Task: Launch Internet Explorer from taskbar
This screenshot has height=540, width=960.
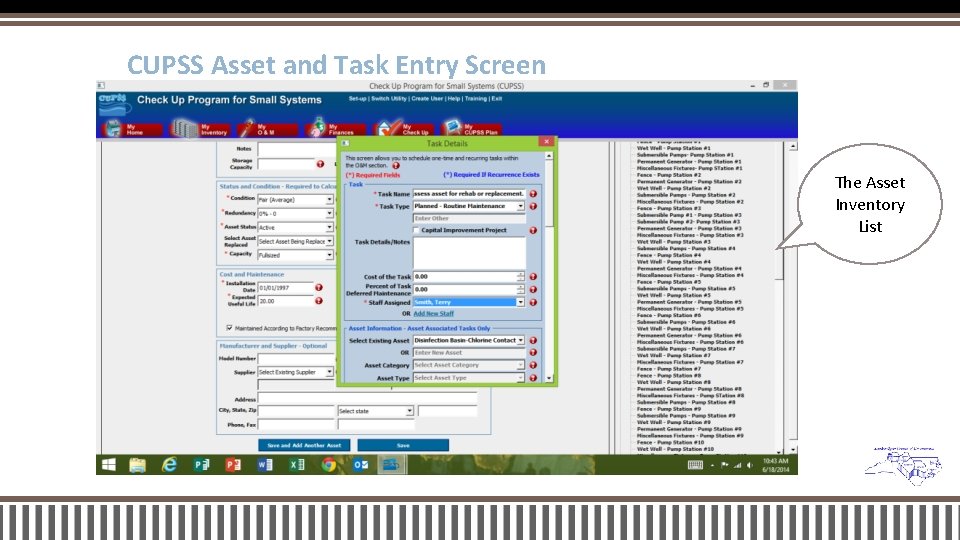Action: [170, 465]
